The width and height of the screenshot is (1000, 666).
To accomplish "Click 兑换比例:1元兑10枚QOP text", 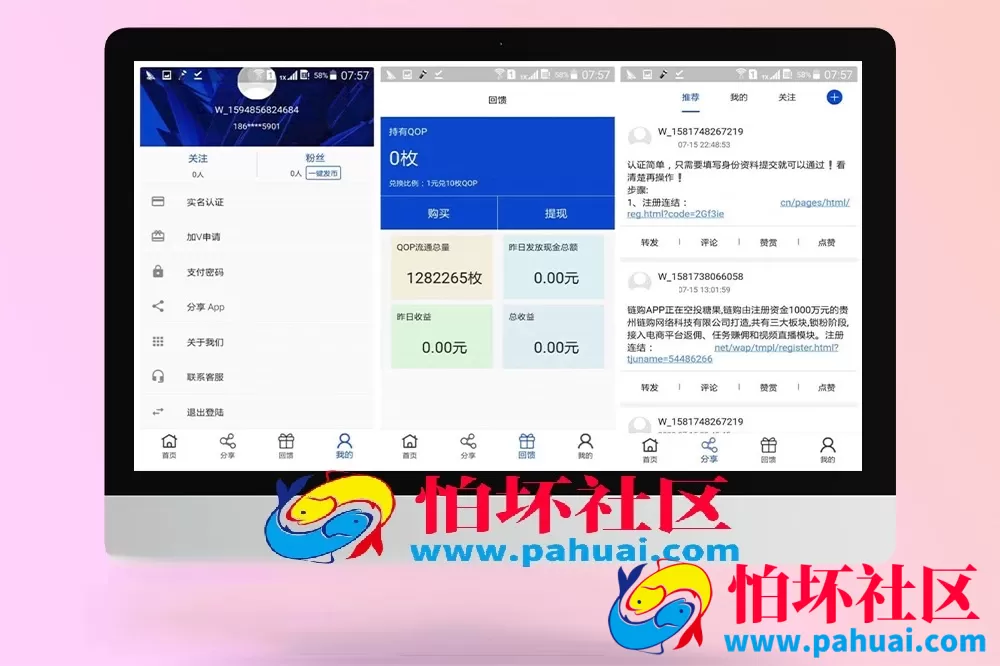I will [x=433, y=183].
